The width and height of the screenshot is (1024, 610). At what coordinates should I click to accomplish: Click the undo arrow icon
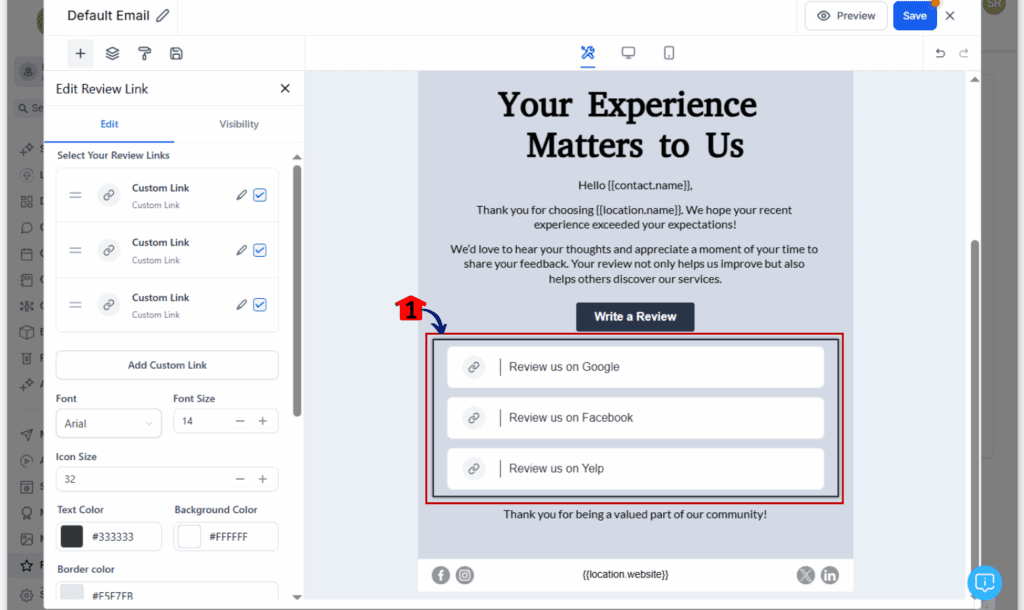[939, 53]
